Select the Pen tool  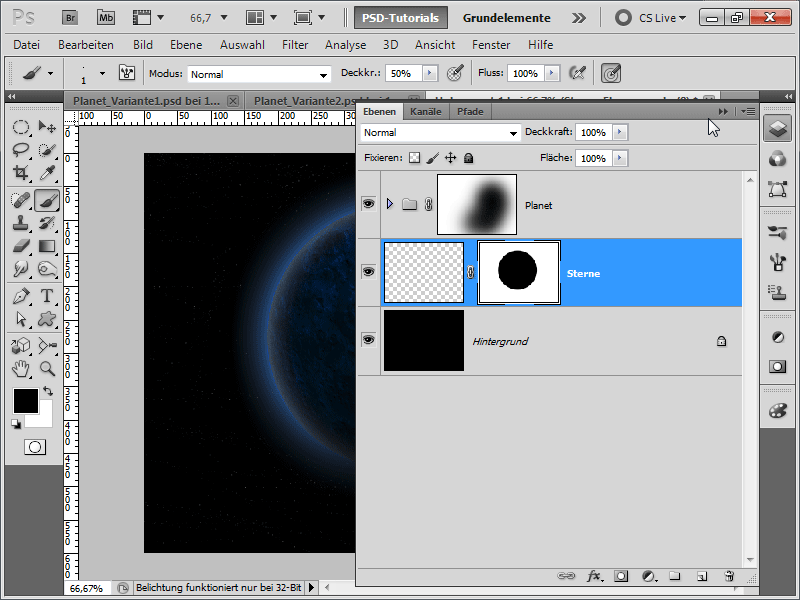click(x=20, y=296)
